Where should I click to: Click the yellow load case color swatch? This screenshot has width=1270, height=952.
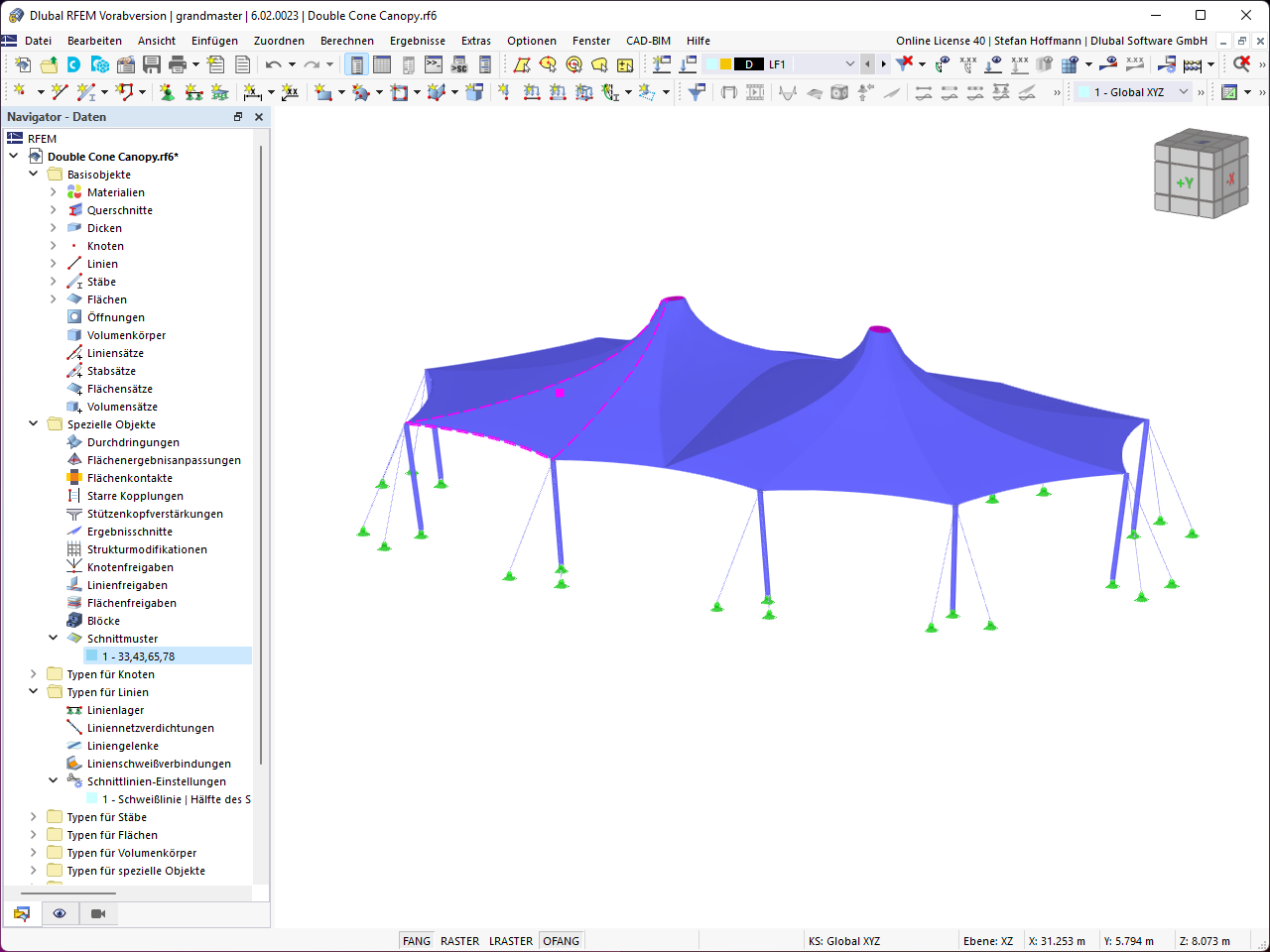pos(726,64)
